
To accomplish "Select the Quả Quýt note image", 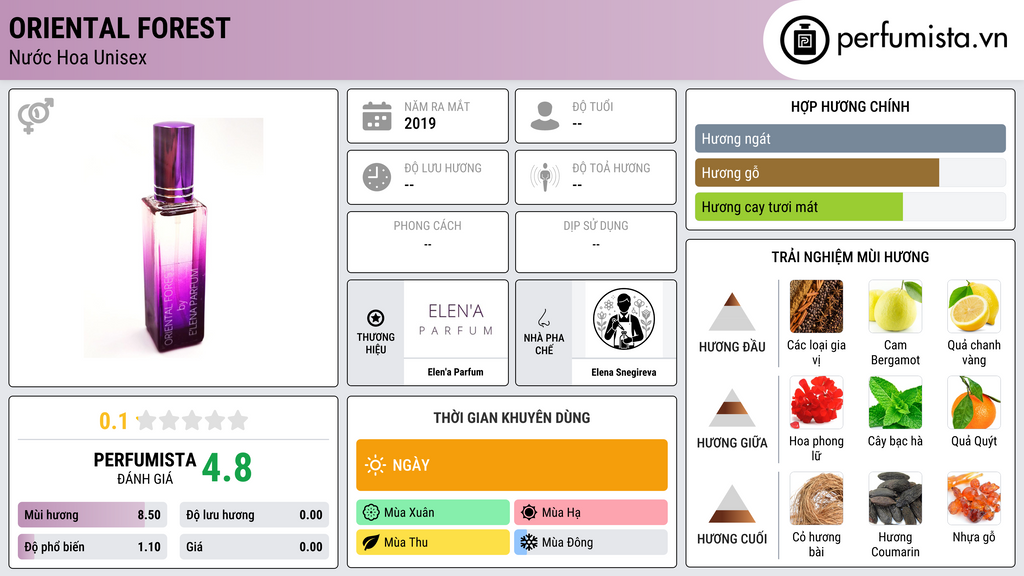I will click(x=974, y=402).
